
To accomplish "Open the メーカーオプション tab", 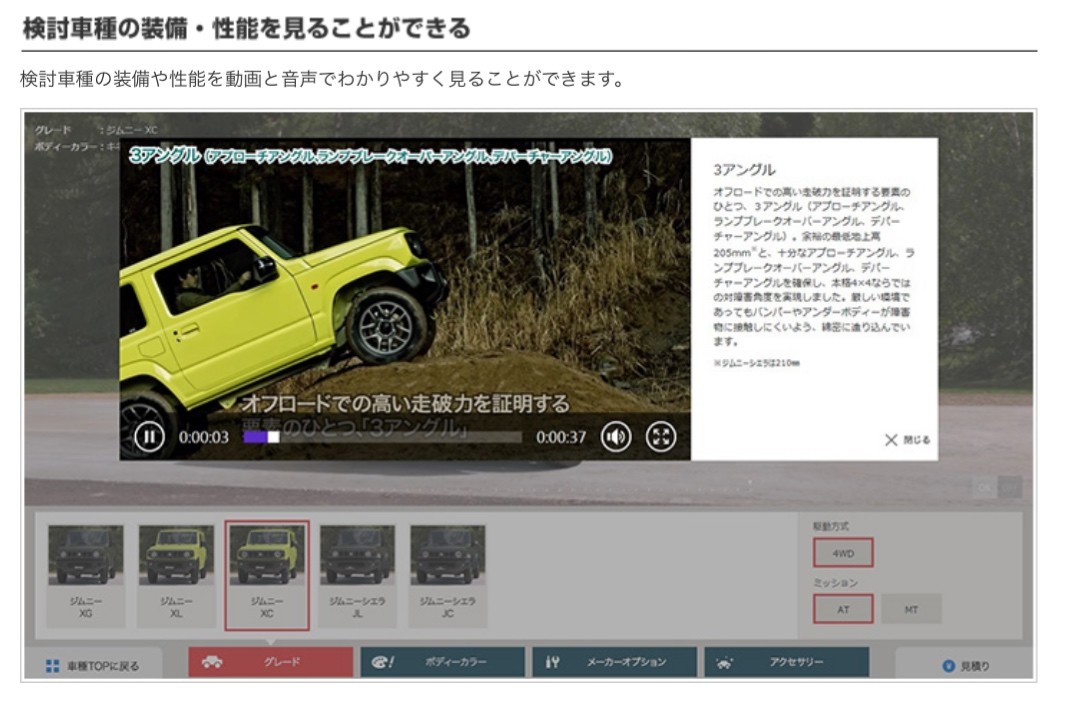I will coord(614,662).
